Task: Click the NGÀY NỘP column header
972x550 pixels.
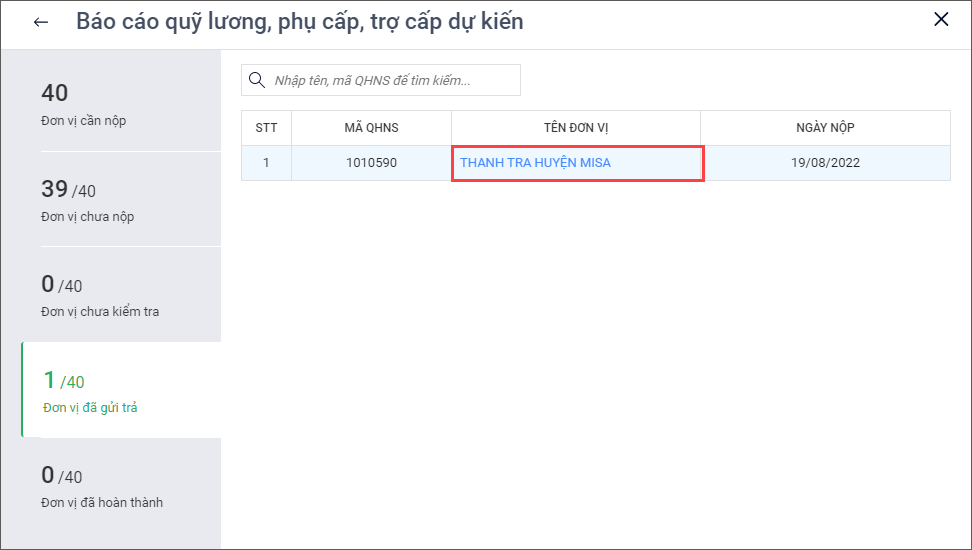Action: [825, 128]
